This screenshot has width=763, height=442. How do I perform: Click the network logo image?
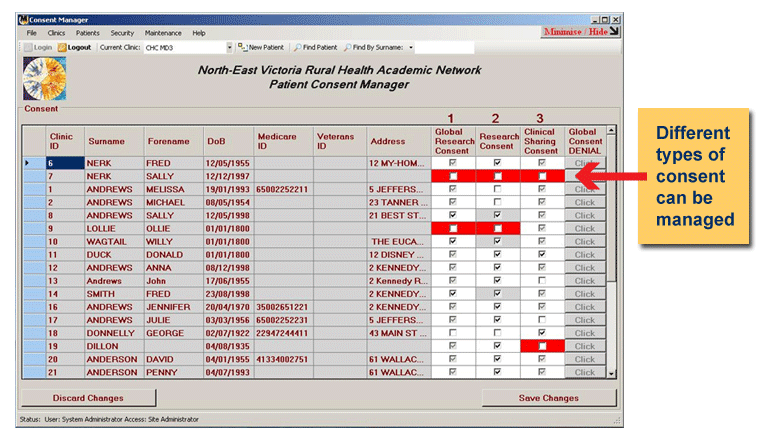coord(45,78)
